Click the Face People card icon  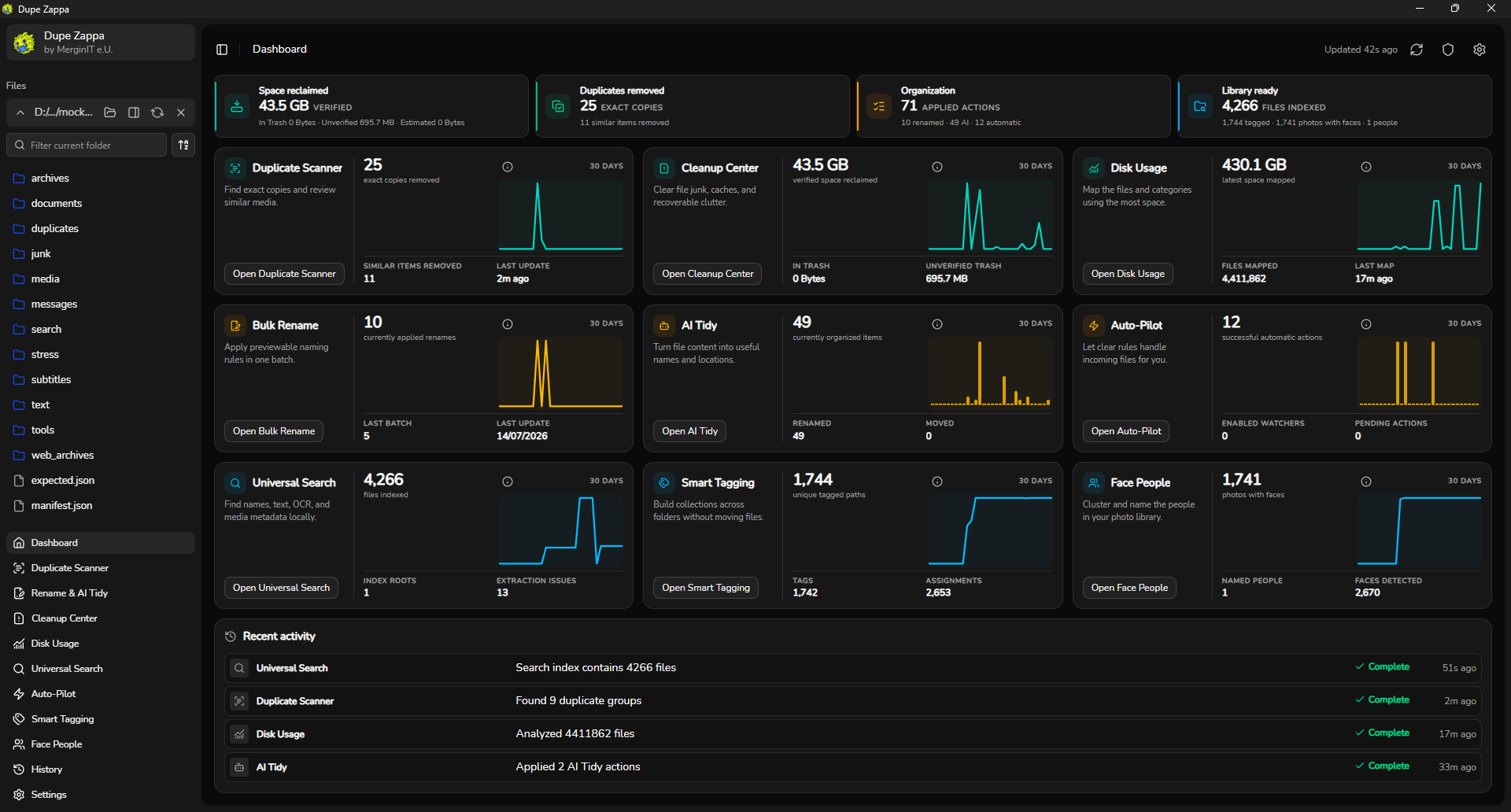(1094, 483)
